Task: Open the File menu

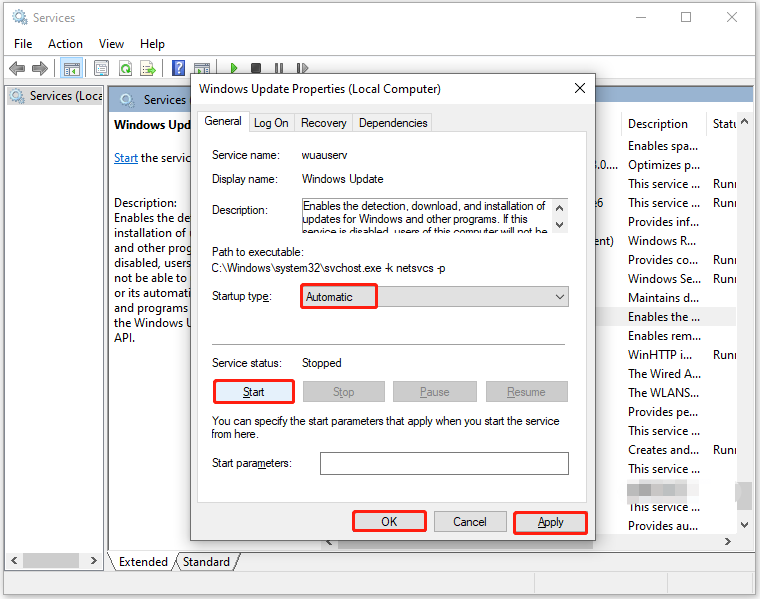Action: click(23, 44)
